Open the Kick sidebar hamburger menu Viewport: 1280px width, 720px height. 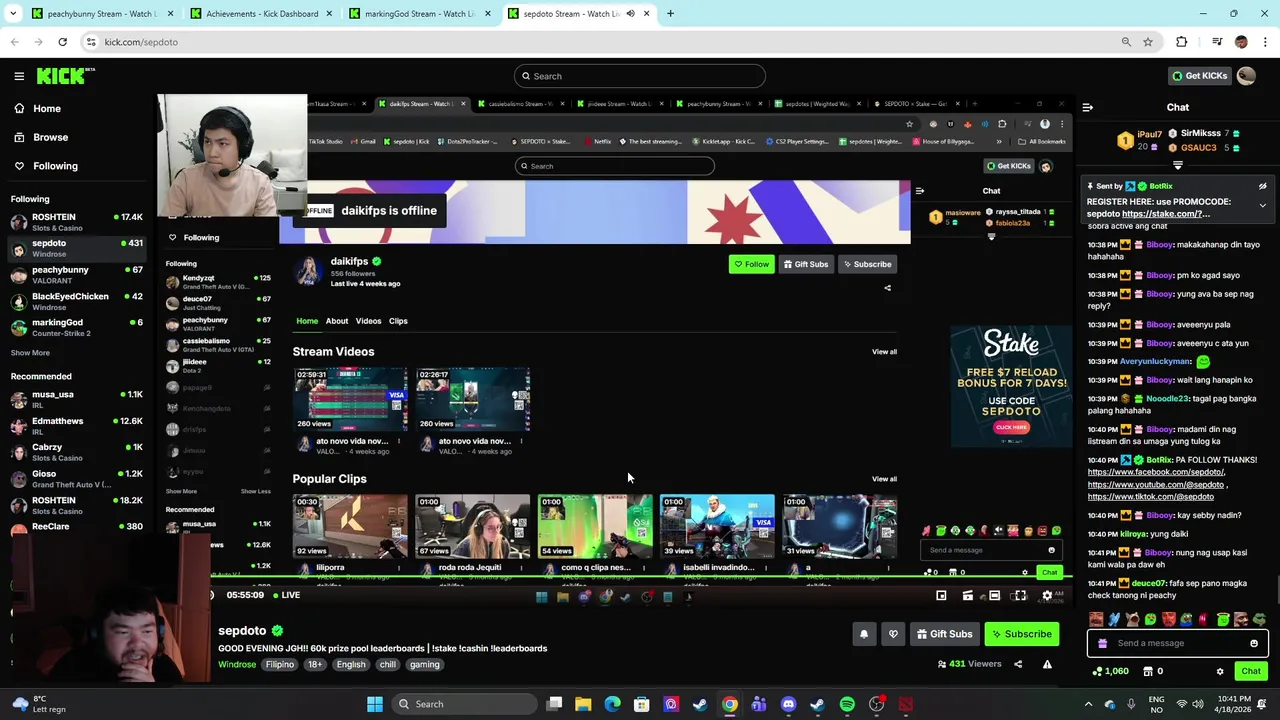point(19,76)
